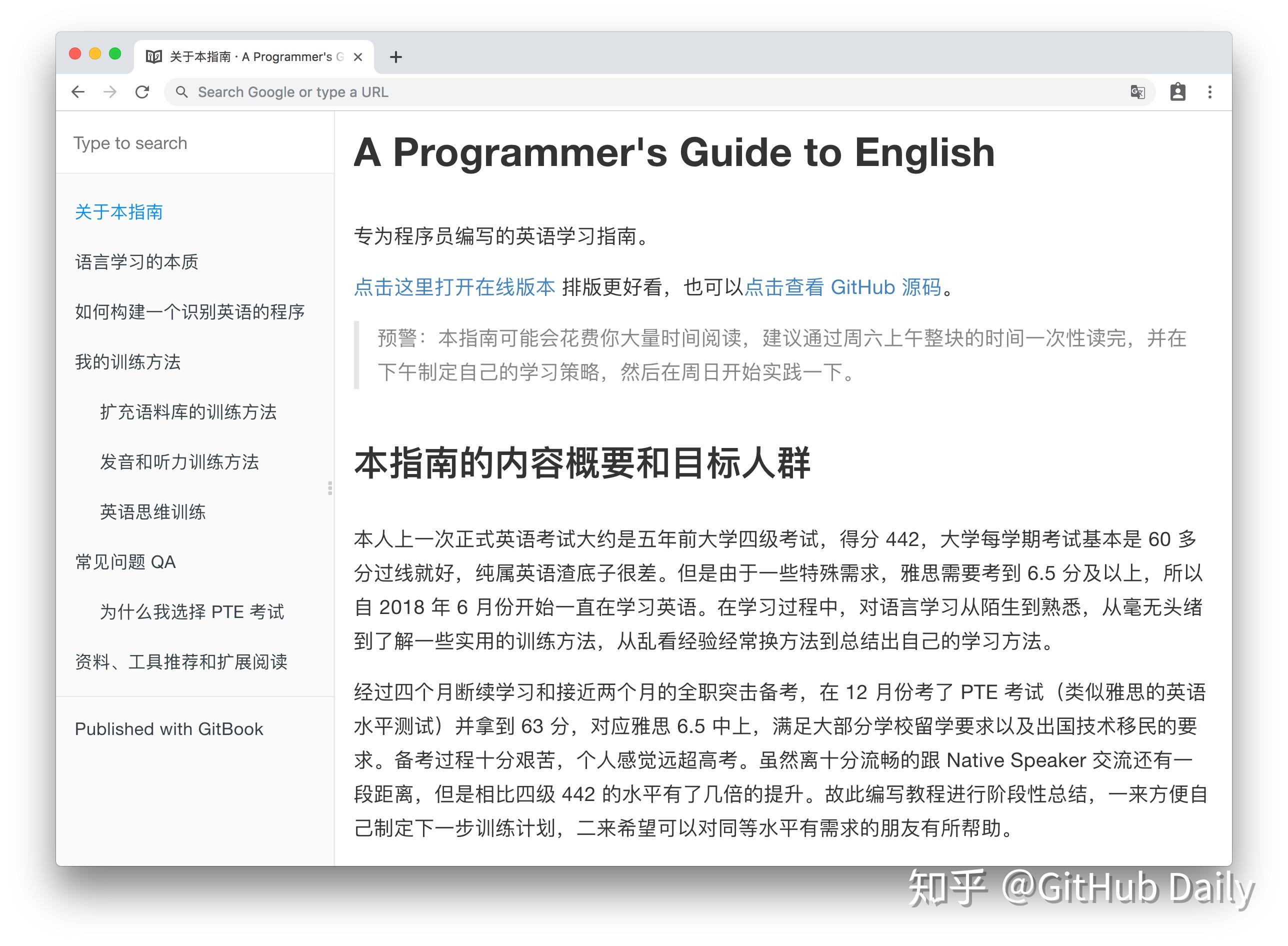This screenshot has width=1288, height=946.
Task: Click the '预警：本指南可能会花费' blockquote
Action: point(781,355)
